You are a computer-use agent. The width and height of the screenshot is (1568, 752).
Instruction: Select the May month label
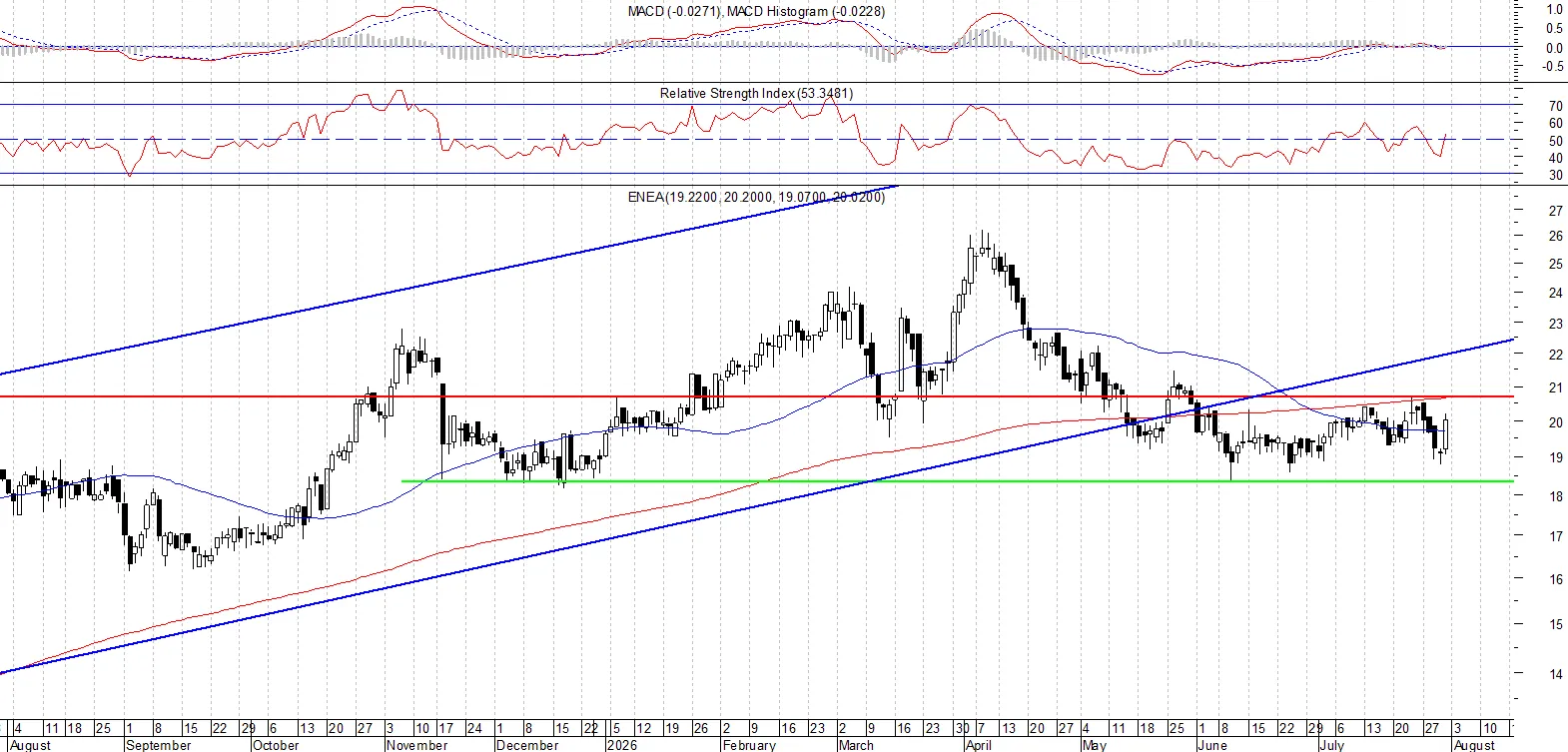click(x=1095, y=745)
